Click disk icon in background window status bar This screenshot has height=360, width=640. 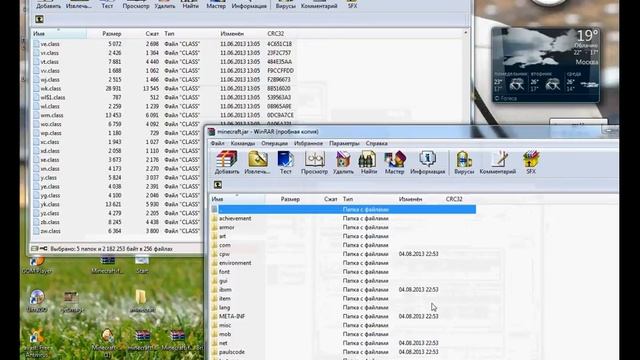(35, 249)
